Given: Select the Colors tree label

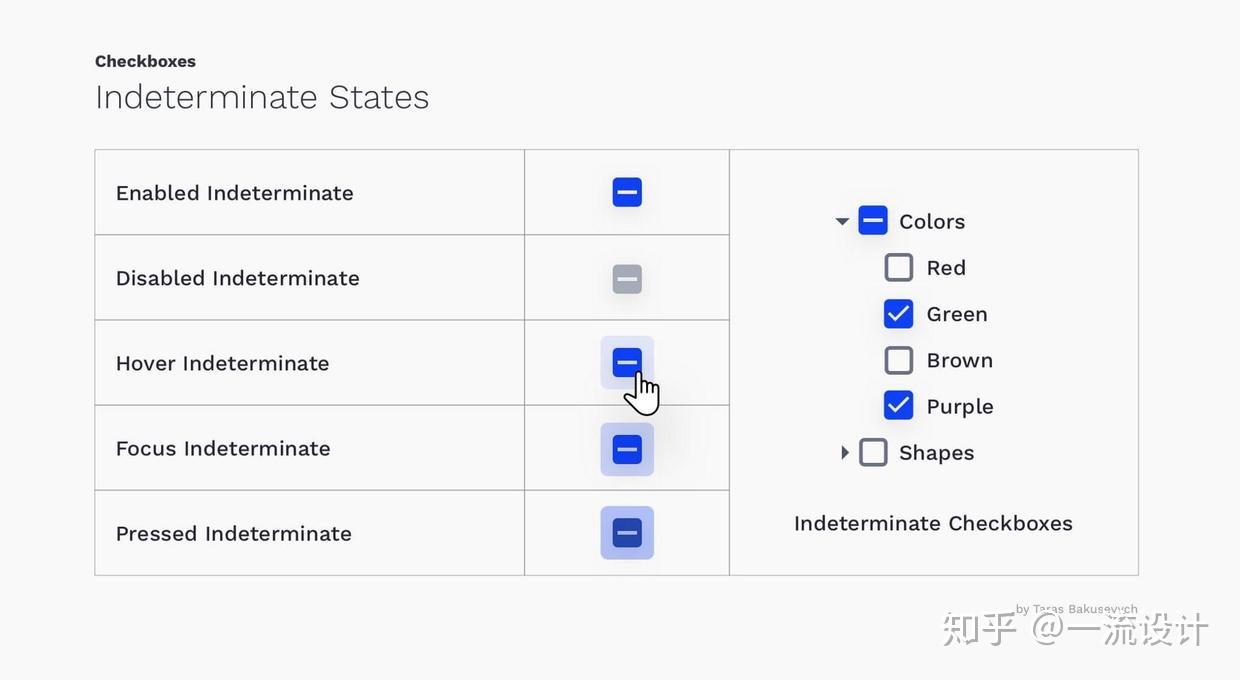Looking at the screenshot, I should click(x=932, y=222).
